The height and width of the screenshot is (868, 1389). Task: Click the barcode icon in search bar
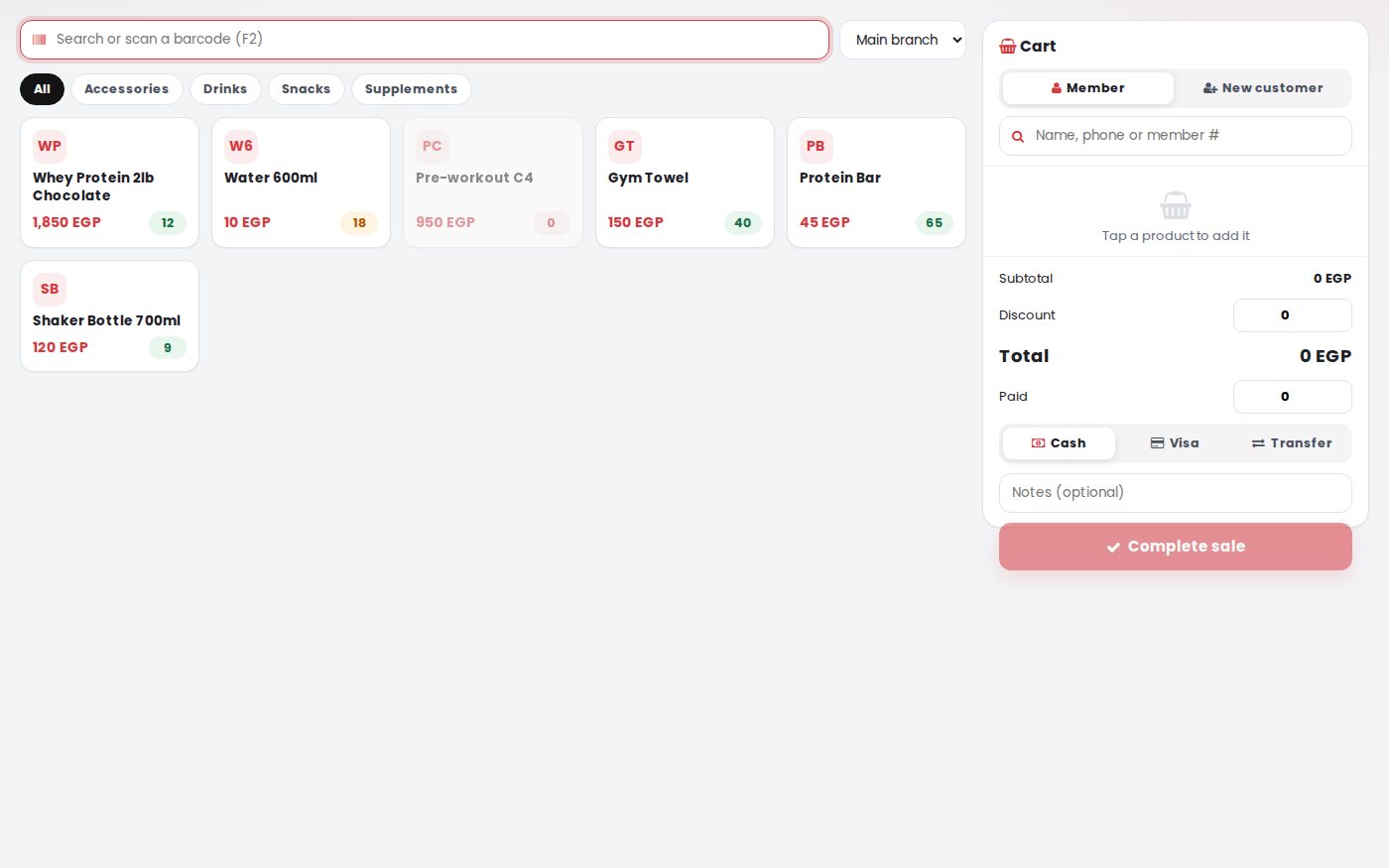(x=39, y=40)
